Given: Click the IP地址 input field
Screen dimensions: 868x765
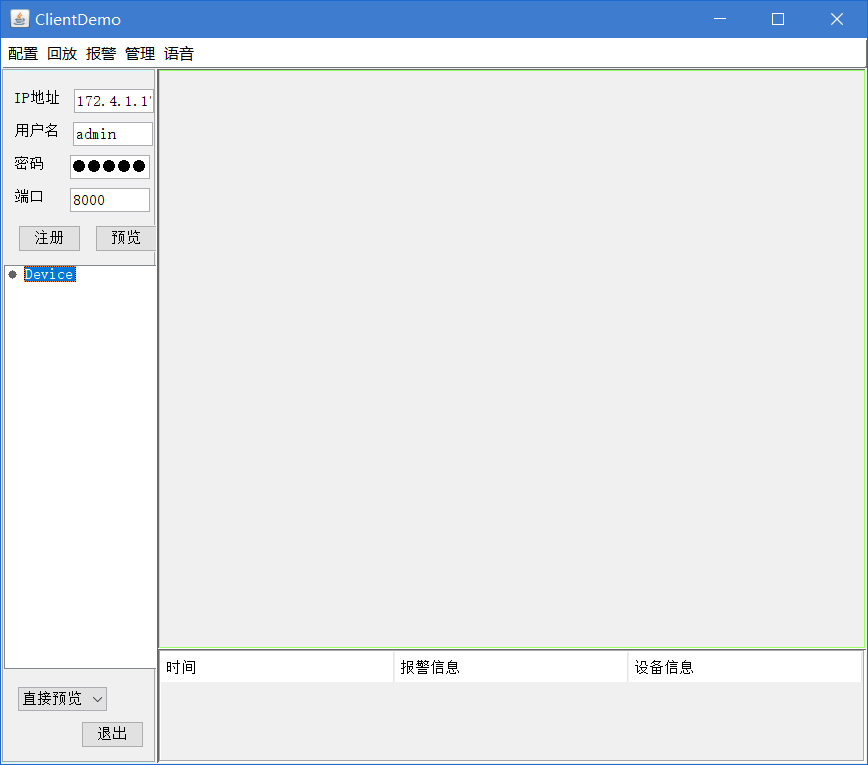Looking at the screenshot, I should click(x=113, y=101).
